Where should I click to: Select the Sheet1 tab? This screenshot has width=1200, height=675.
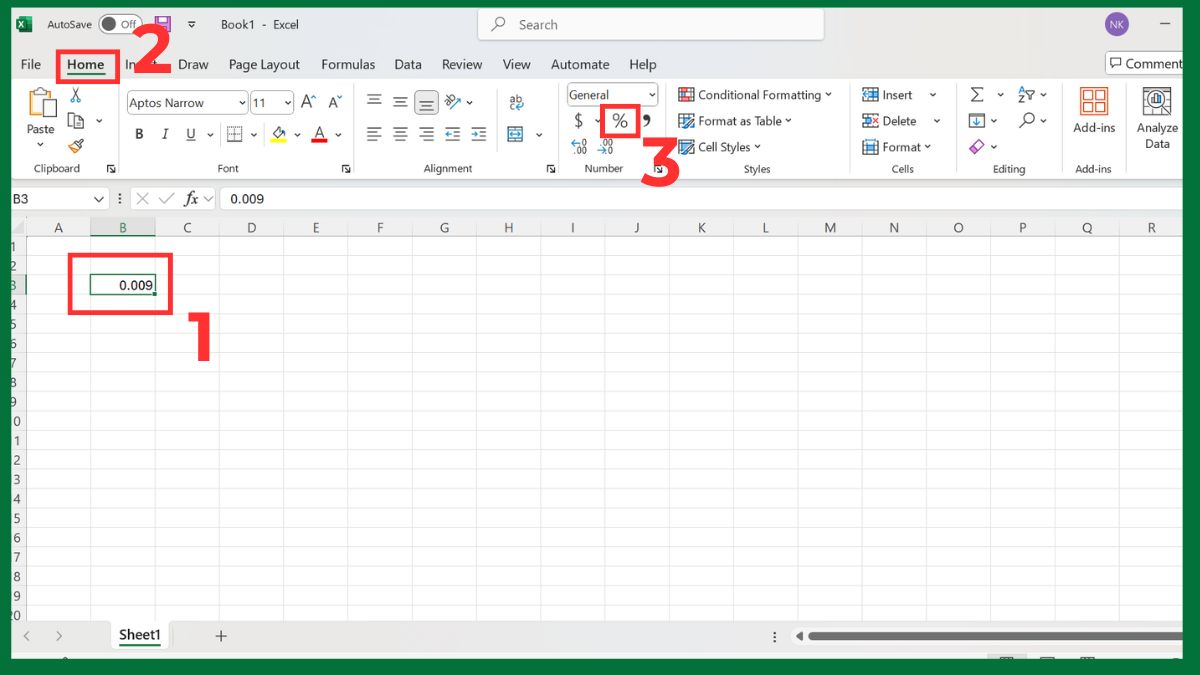tap(139, 634)
